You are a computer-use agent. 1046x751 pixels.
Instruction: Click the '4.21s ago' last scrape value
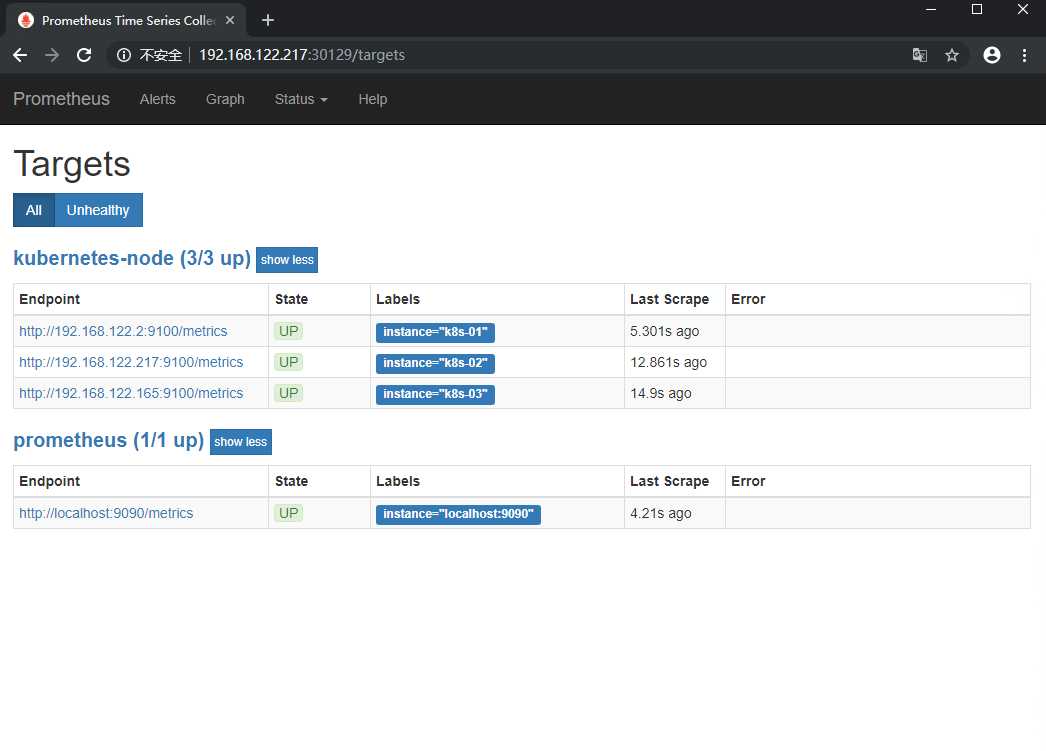(660, 513)
